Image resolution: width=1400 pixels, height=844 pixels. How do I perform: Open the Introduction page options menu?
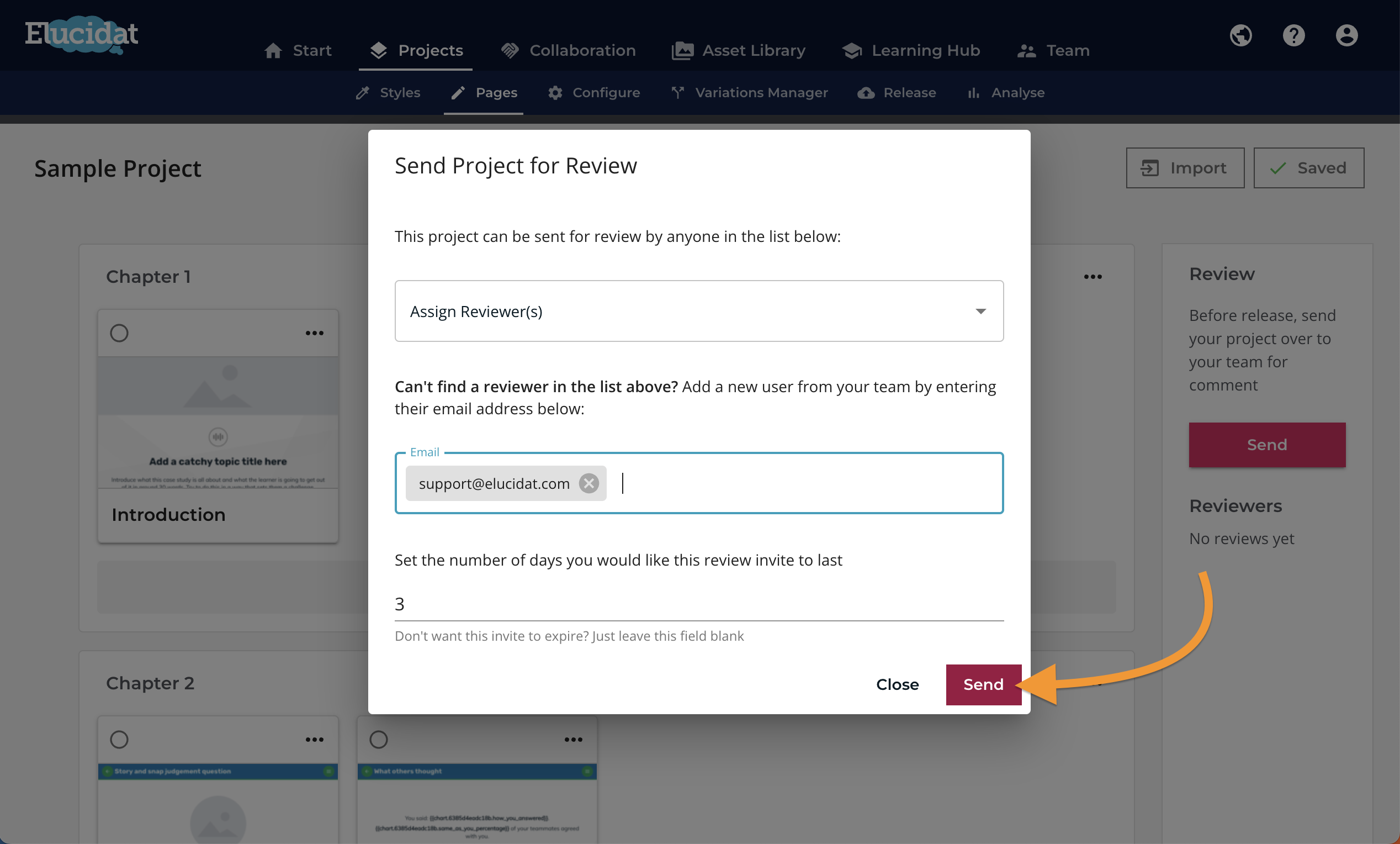coord(314,333)
